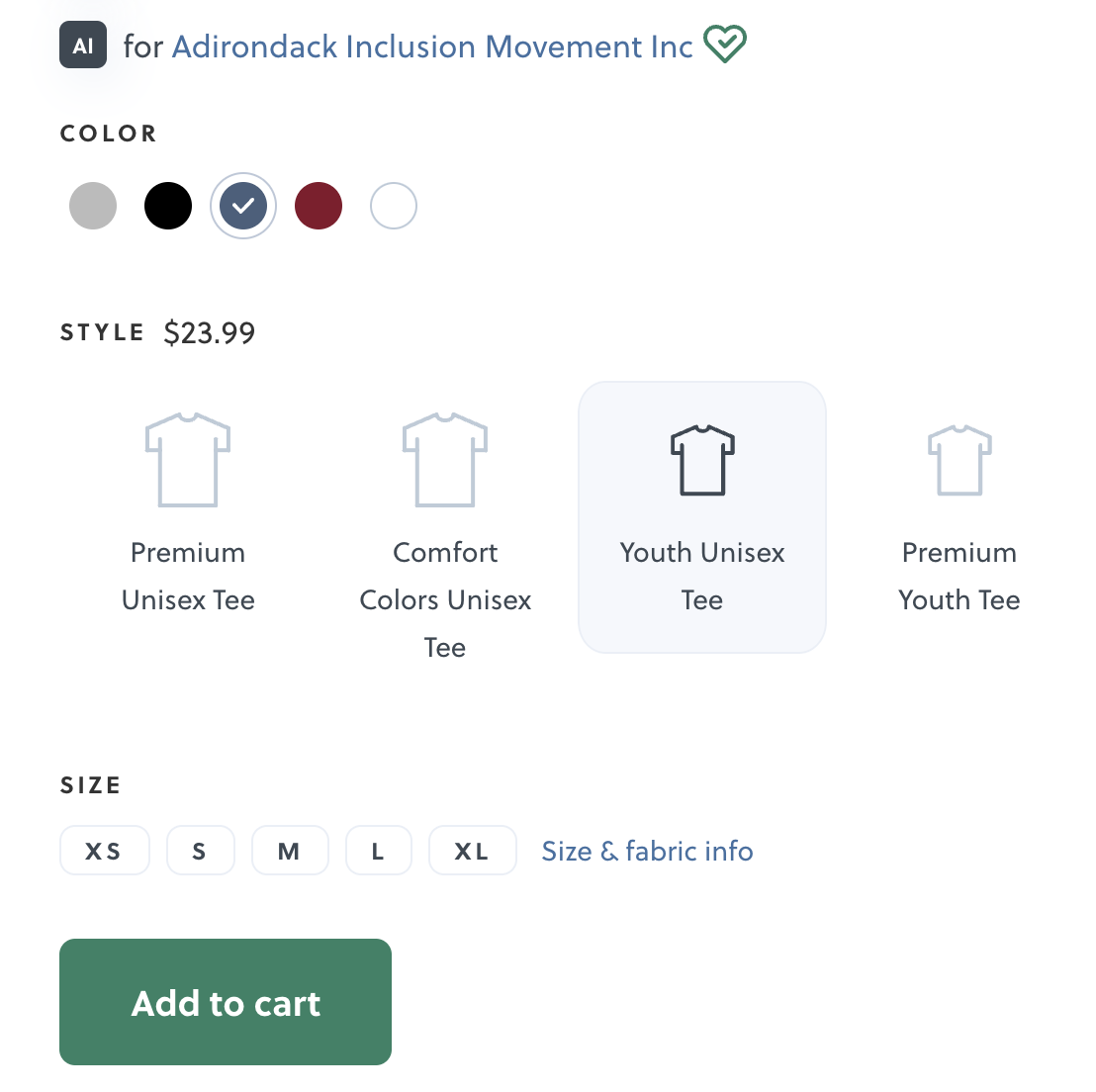The height and width of the screenshot is (1092, 1096).
Task: Select the Premium Unisex Tee shirt icon
Action: (188, 460)
